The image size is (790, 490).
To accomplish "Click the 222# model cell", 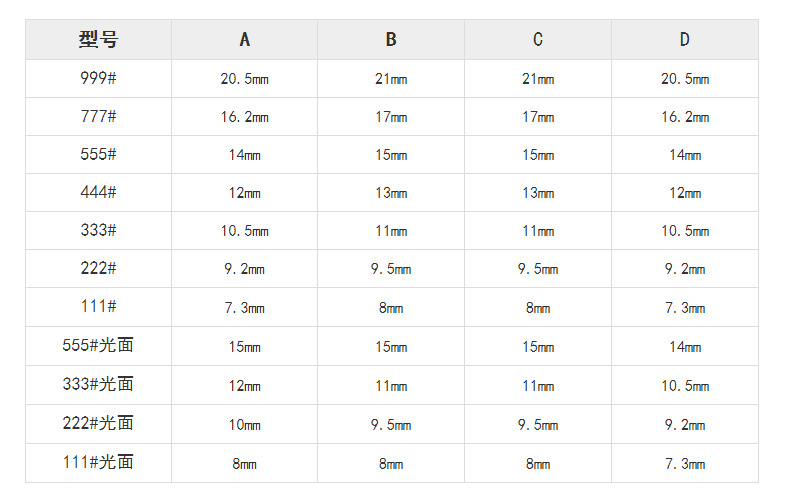I will coord(98,268).
